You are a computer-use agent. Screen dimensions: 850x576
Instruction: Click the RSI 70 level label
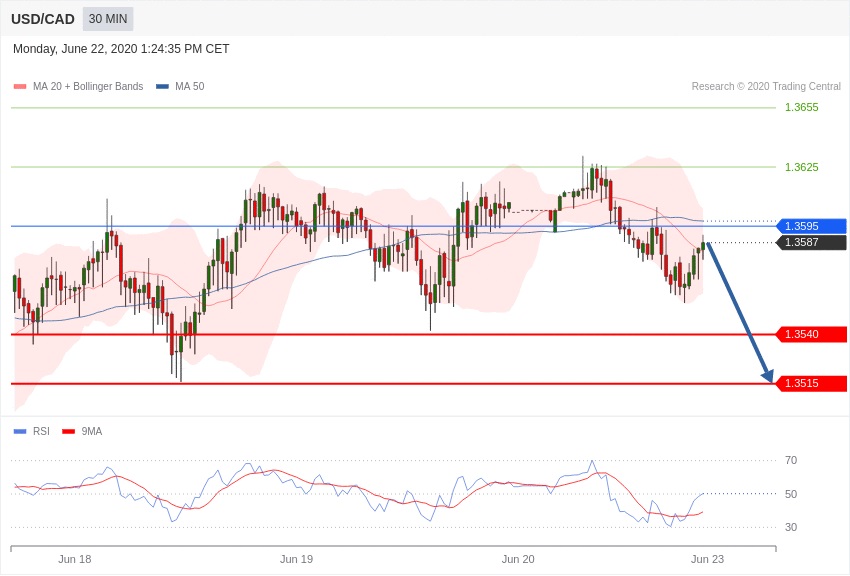(791, 460)
